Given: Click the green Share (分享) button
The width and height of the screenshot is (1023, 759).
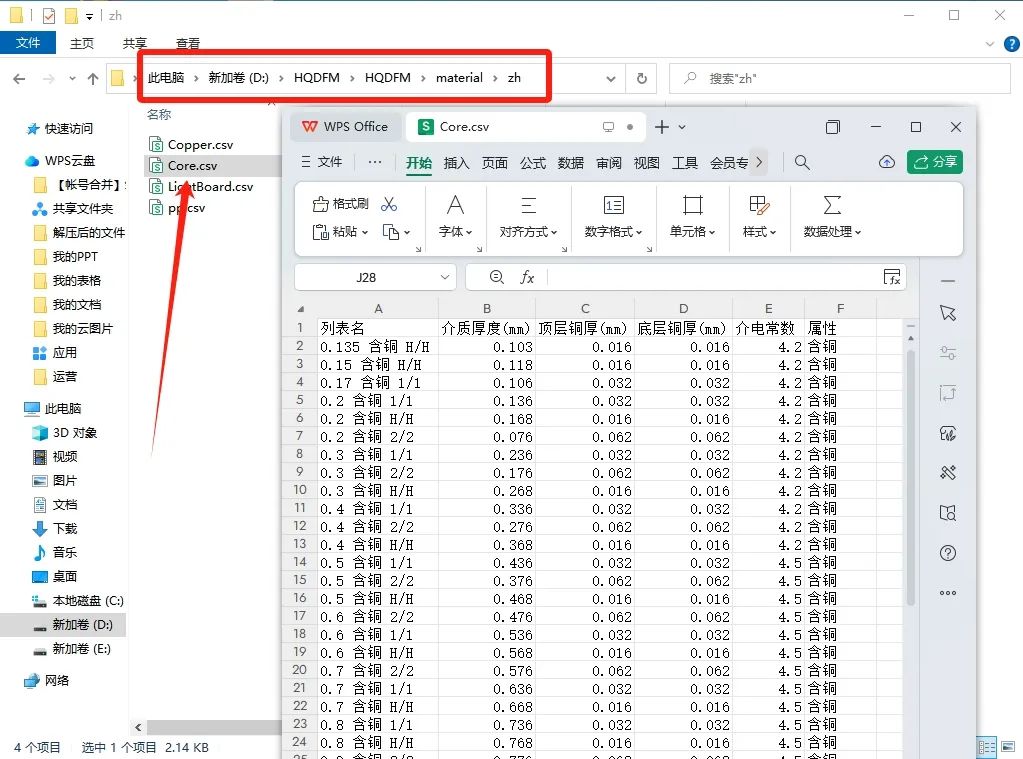Looking at the screenshot, I should pos(934,162).
